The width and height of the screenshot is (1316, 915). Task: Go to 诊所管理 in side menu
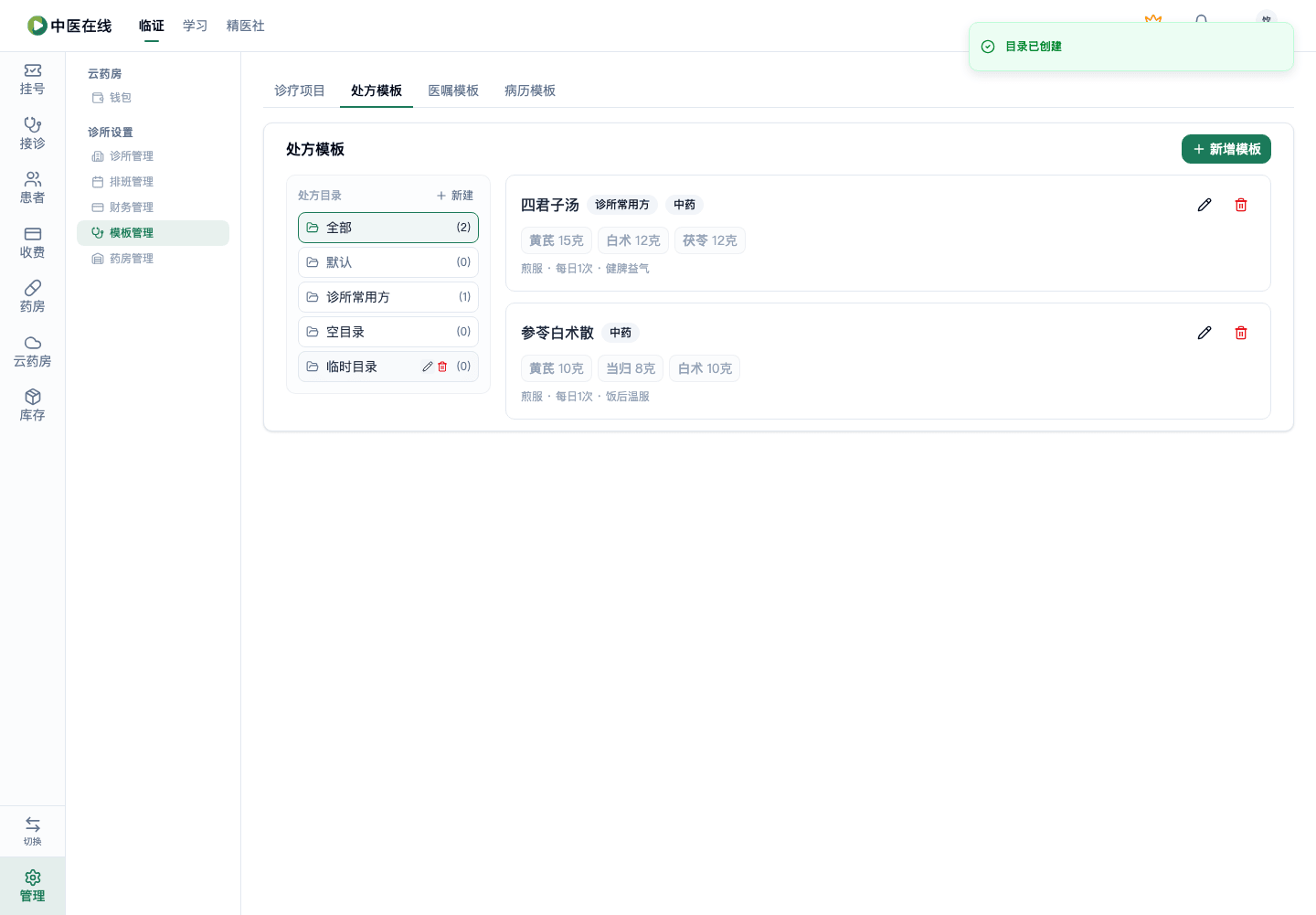click(153, 156)
